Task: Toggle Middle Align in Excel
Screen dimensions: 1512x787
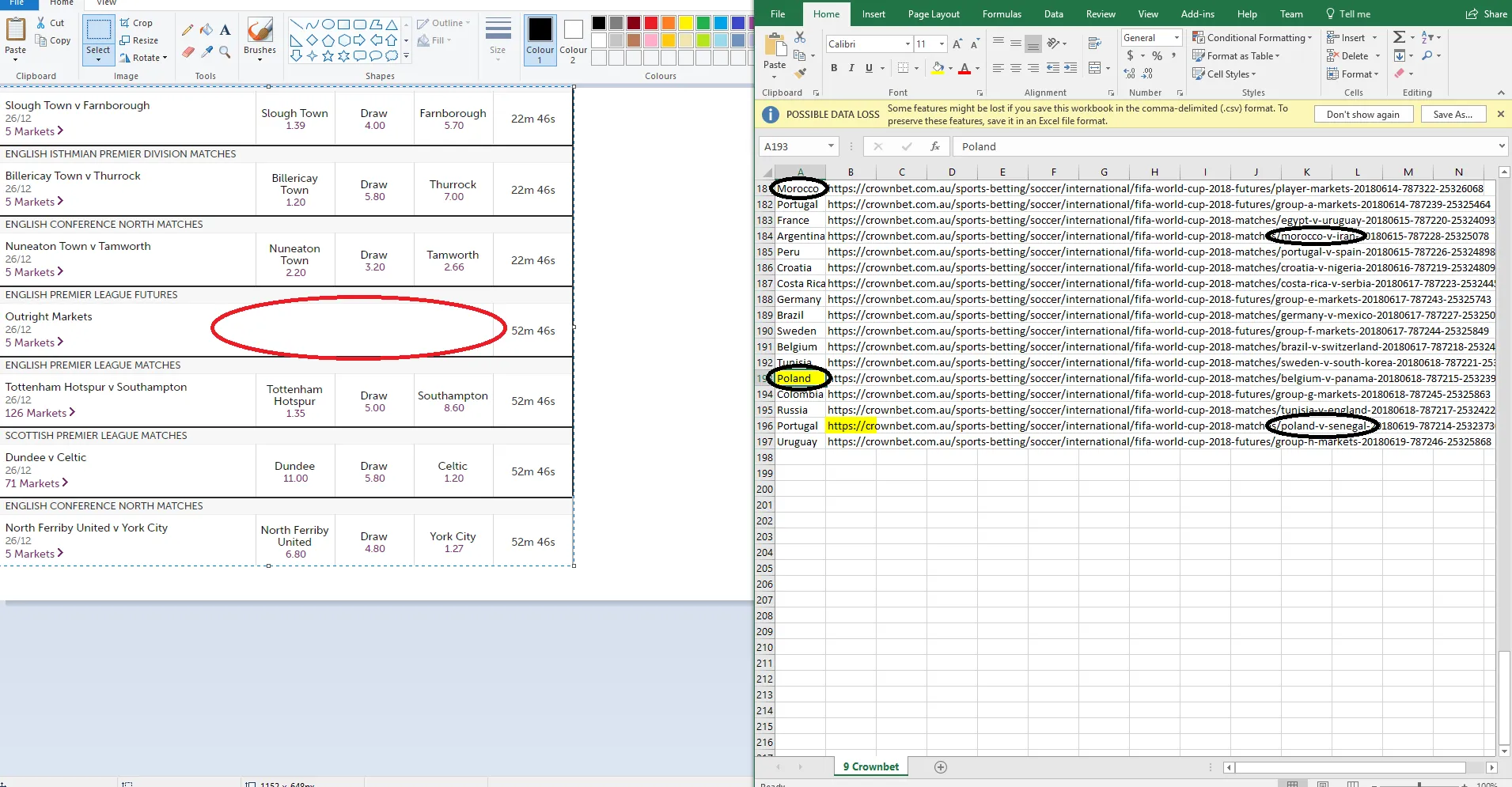Action: click(1016, 44)
